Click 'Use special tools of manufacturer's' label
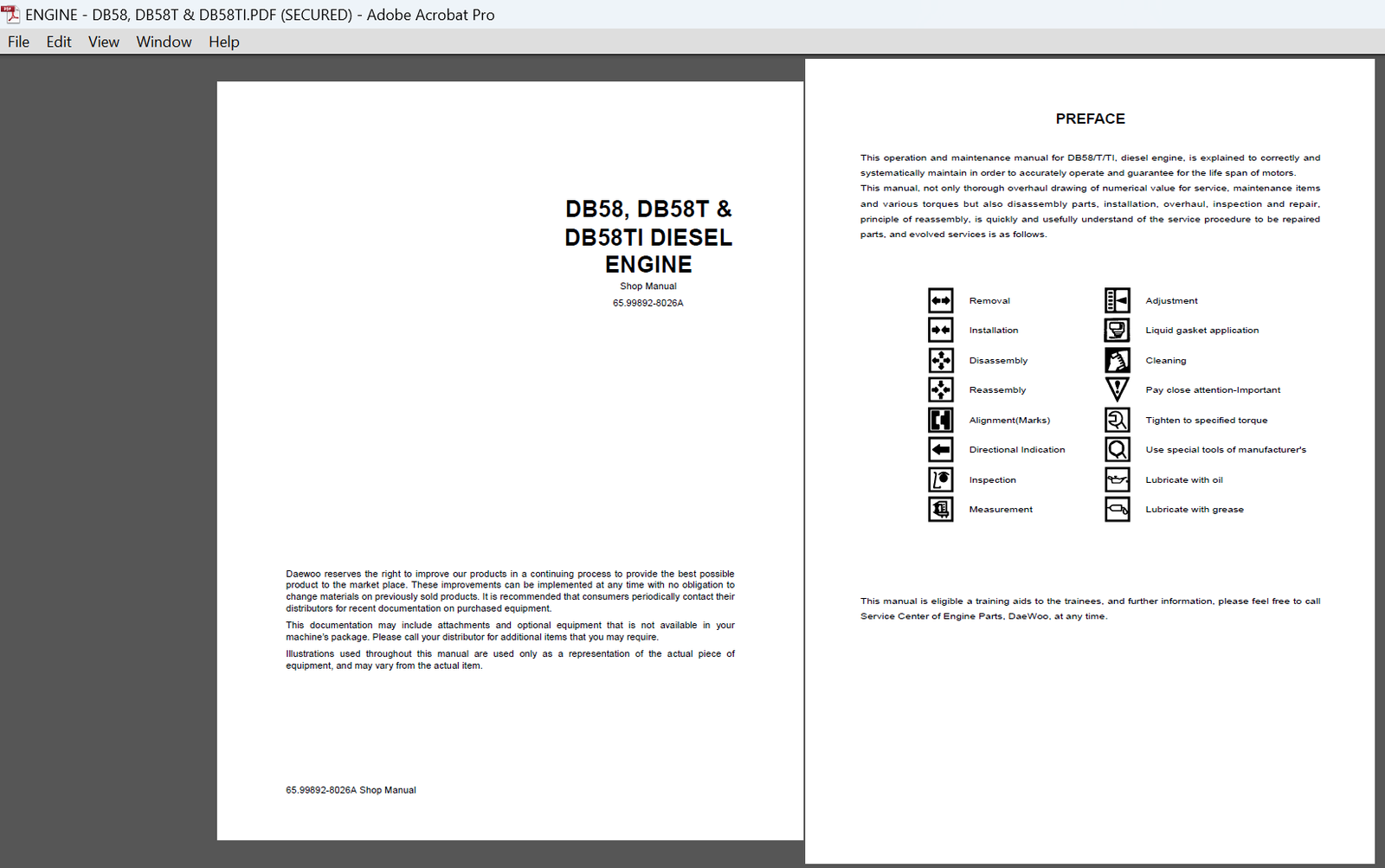1385x868 pixels. click(x=1226, y=450)
